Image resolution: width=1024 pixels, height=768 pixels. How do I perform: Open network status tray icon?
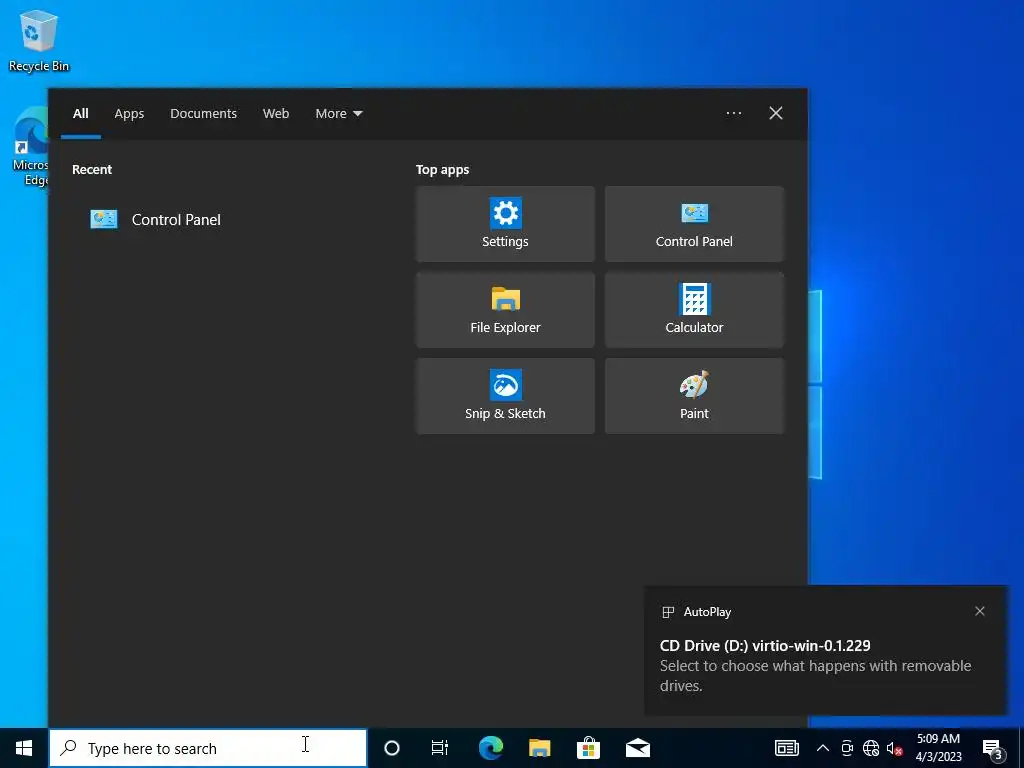[871, 748]
